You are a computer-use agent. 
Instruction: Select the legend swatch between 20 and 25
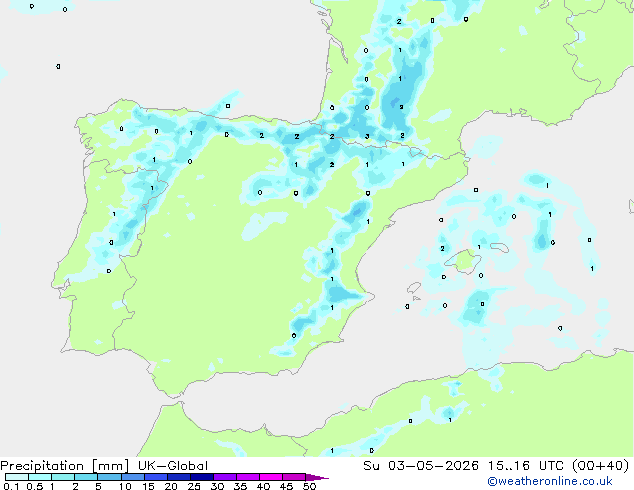(178, 477)
